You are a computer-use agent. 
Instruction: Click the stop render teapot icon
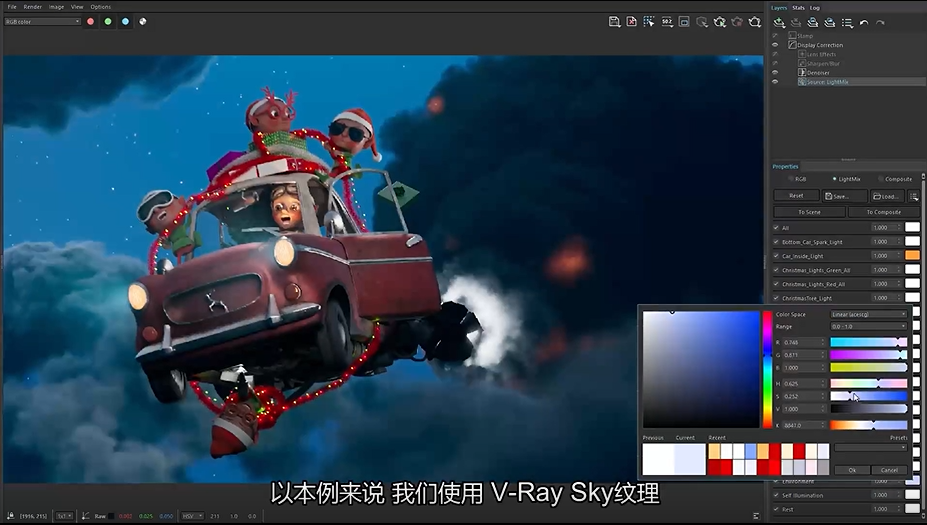[x=737, y=22]
